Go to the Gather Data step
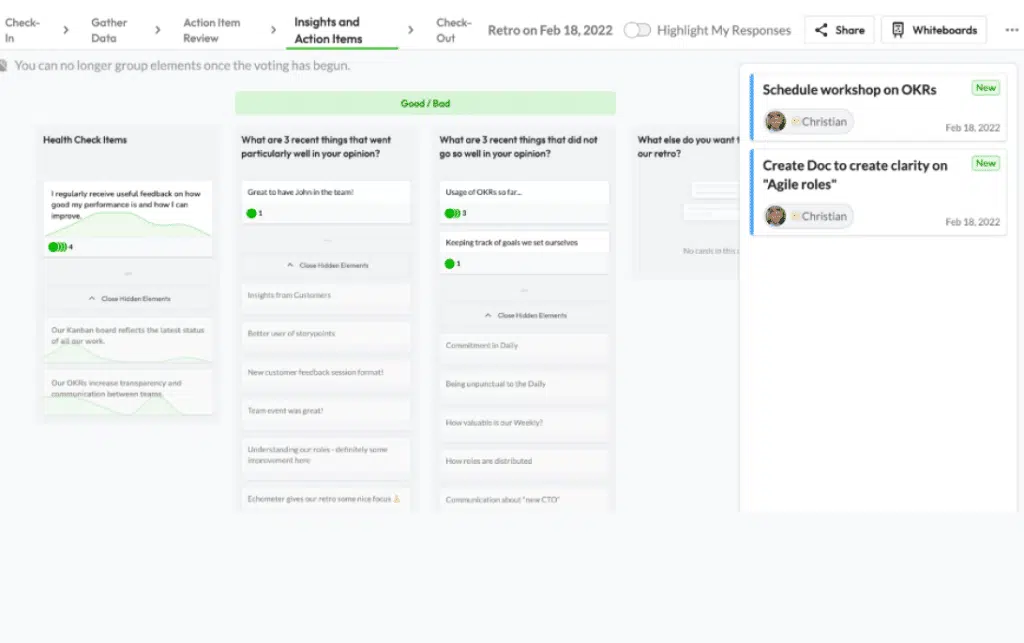 (108, 30)
